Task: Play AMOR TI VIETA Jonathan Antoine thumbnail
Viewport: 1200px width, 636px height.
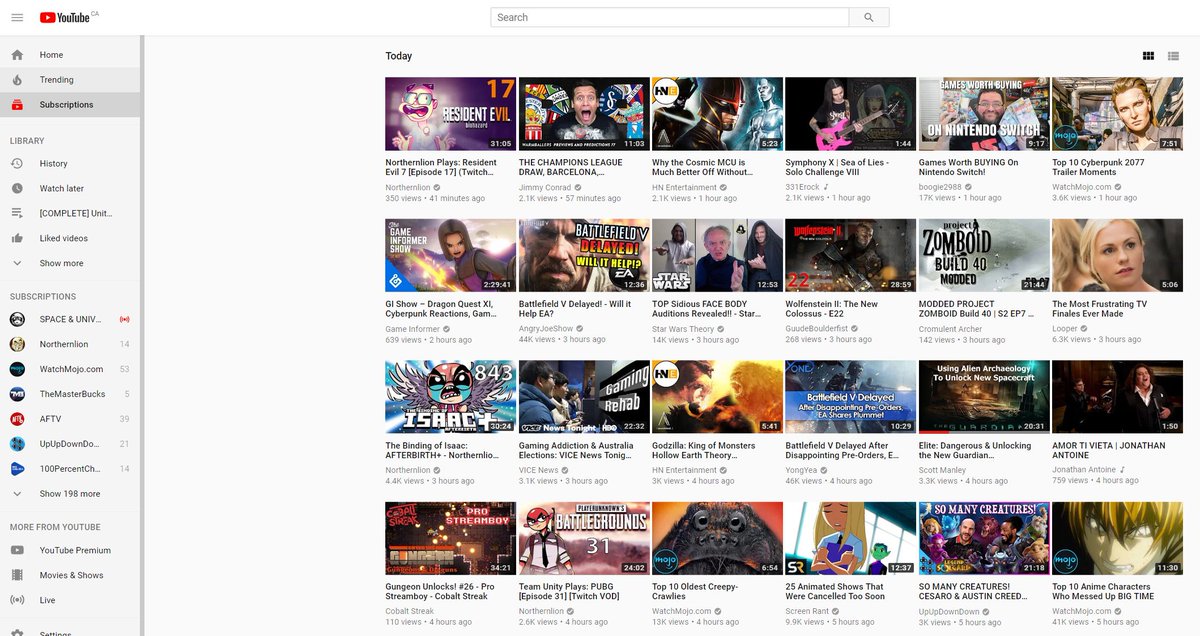Action: tap(1118, 397)
